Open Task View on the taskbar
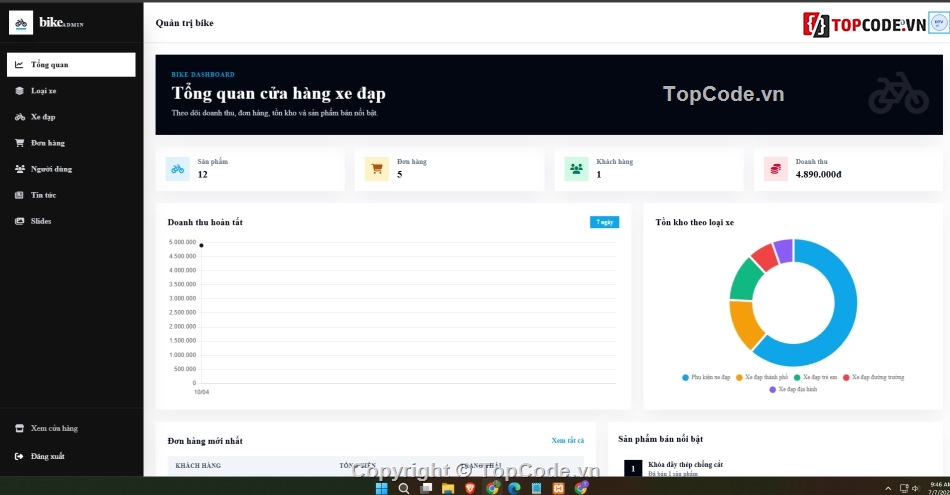This screenshot has height=495, width=950. 426,488
